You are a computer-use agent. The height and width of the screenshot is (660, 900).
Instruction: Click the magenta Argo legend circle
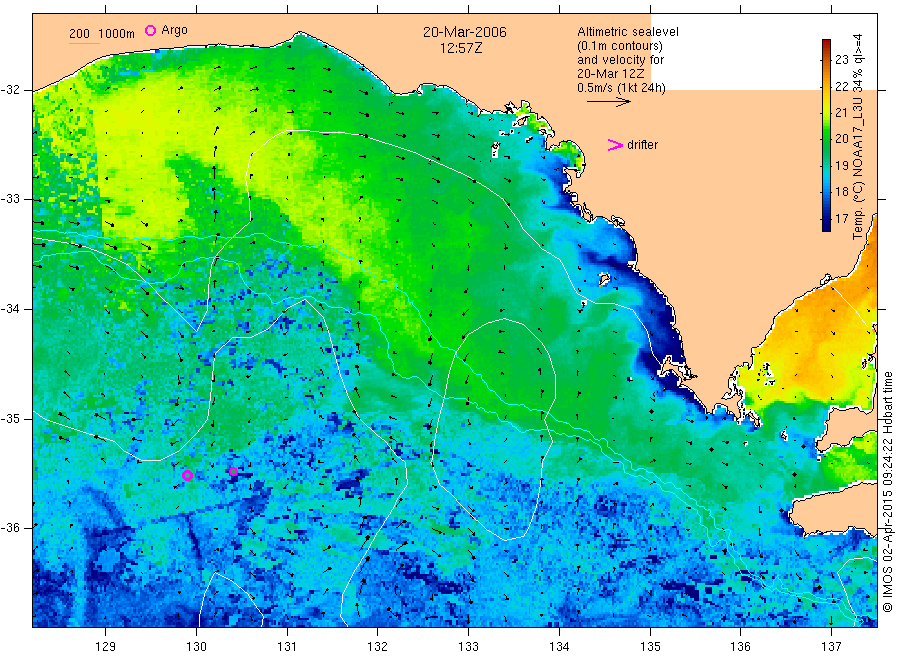(x=150, y=30)
